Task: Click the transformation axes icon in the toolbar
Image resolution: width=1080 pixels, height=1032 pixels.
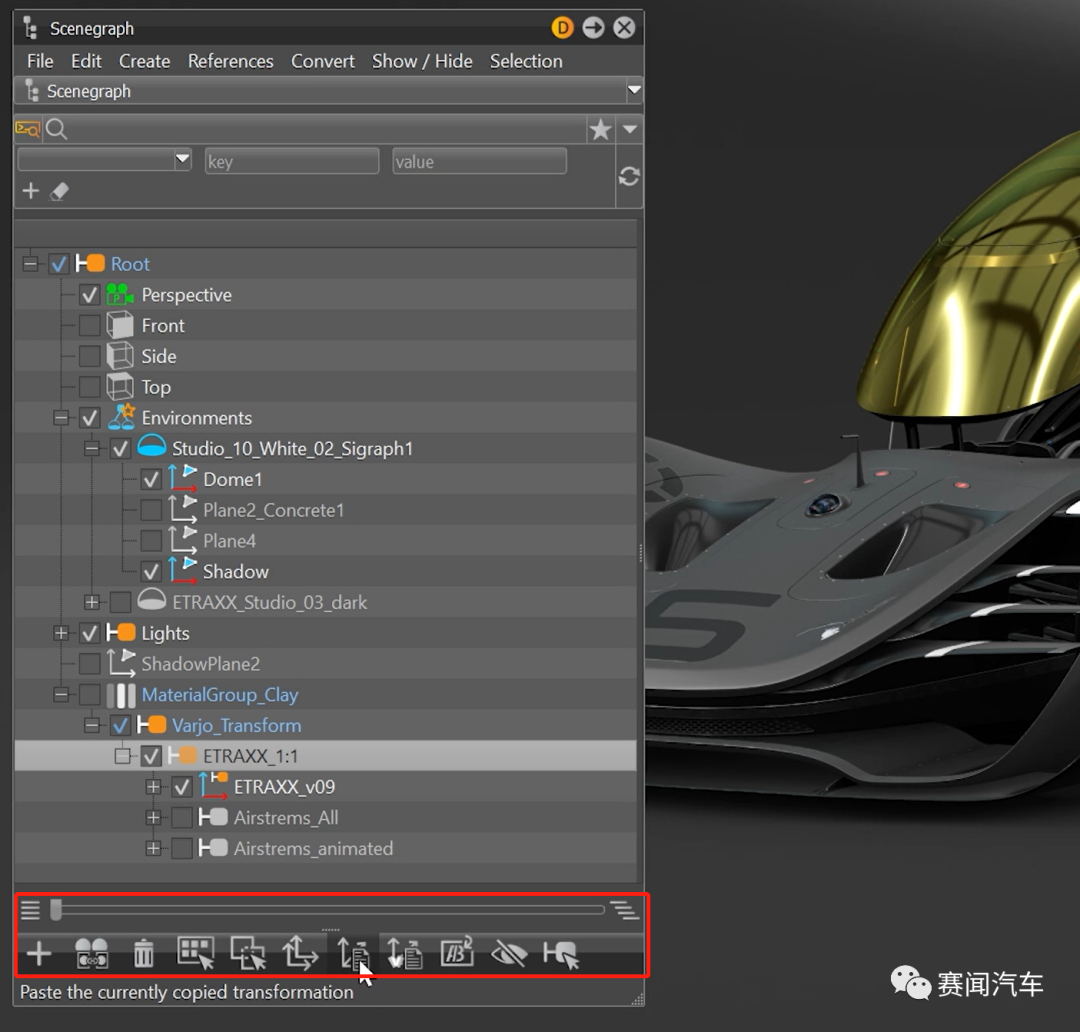Action: click(300, 954)
